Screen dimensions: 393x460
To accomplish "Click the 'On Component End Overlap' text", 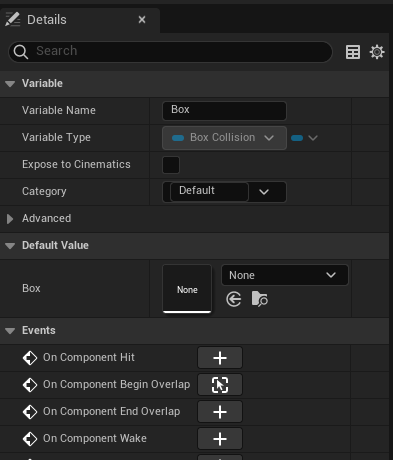I will click(112, 411).
